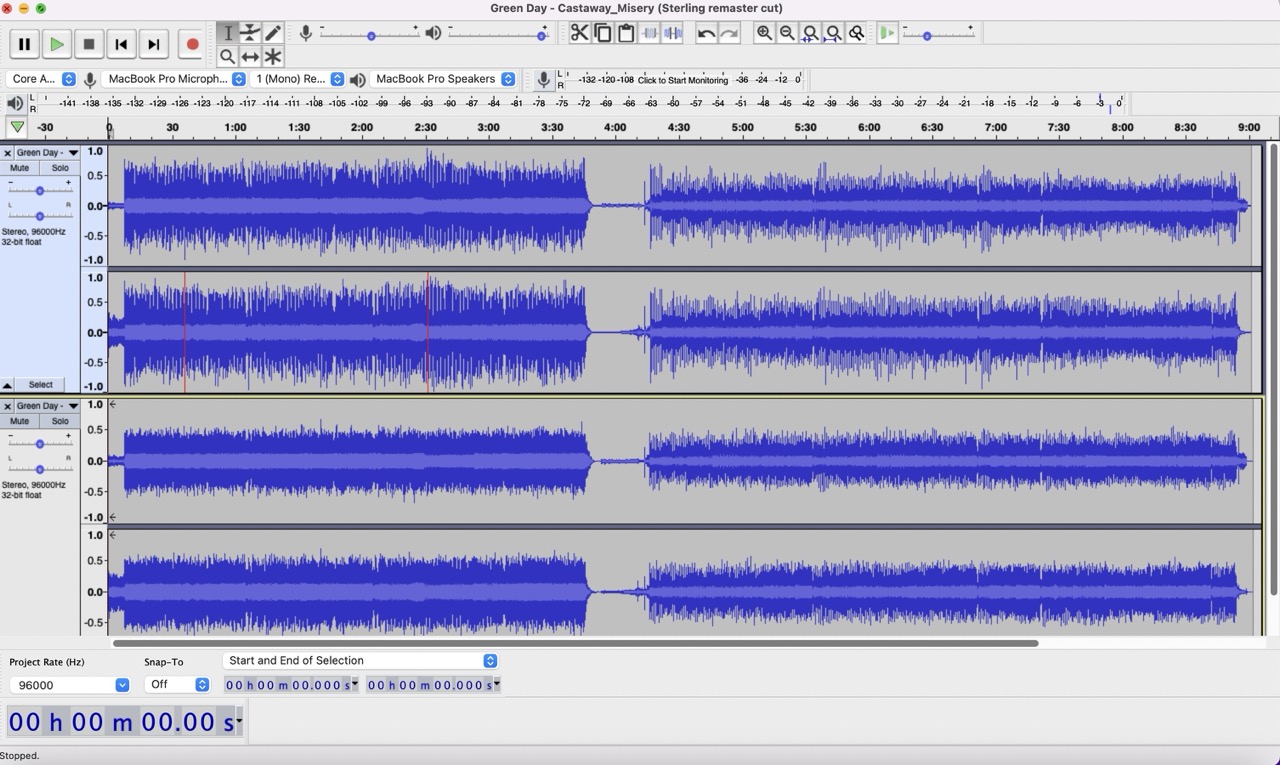The height and width of the screenshot is (765, 1280).
Task: Open the Project Rate 96000 dropdown
Action: (70, 685)
